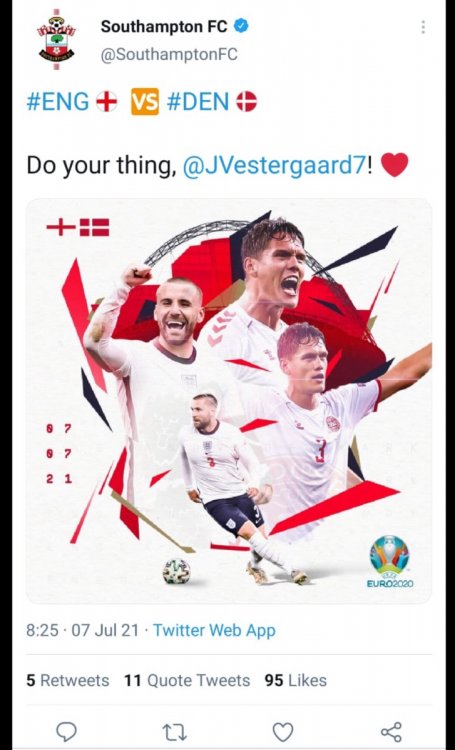Tap the reply speech bubble icon

67,732
